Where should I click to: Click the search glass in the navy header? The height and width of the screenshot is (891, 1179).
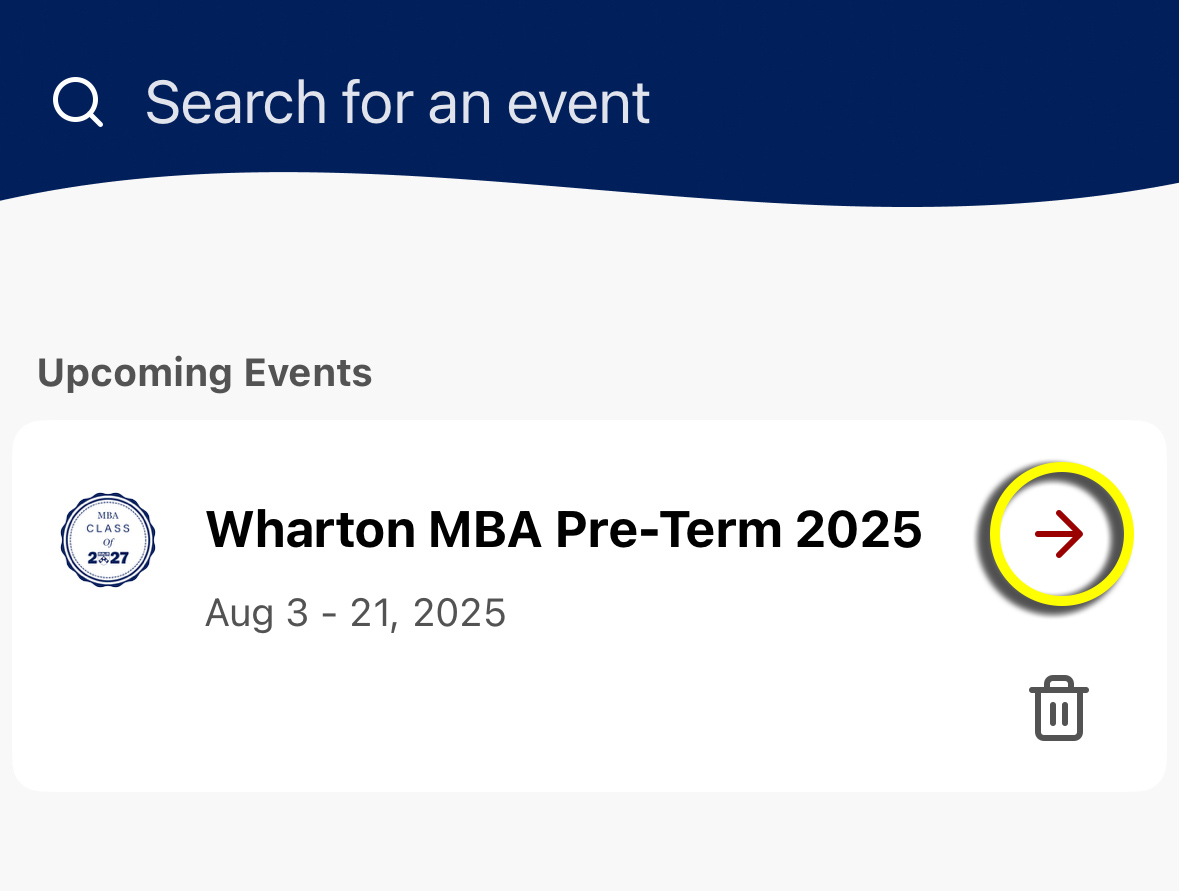pos(77,102)
